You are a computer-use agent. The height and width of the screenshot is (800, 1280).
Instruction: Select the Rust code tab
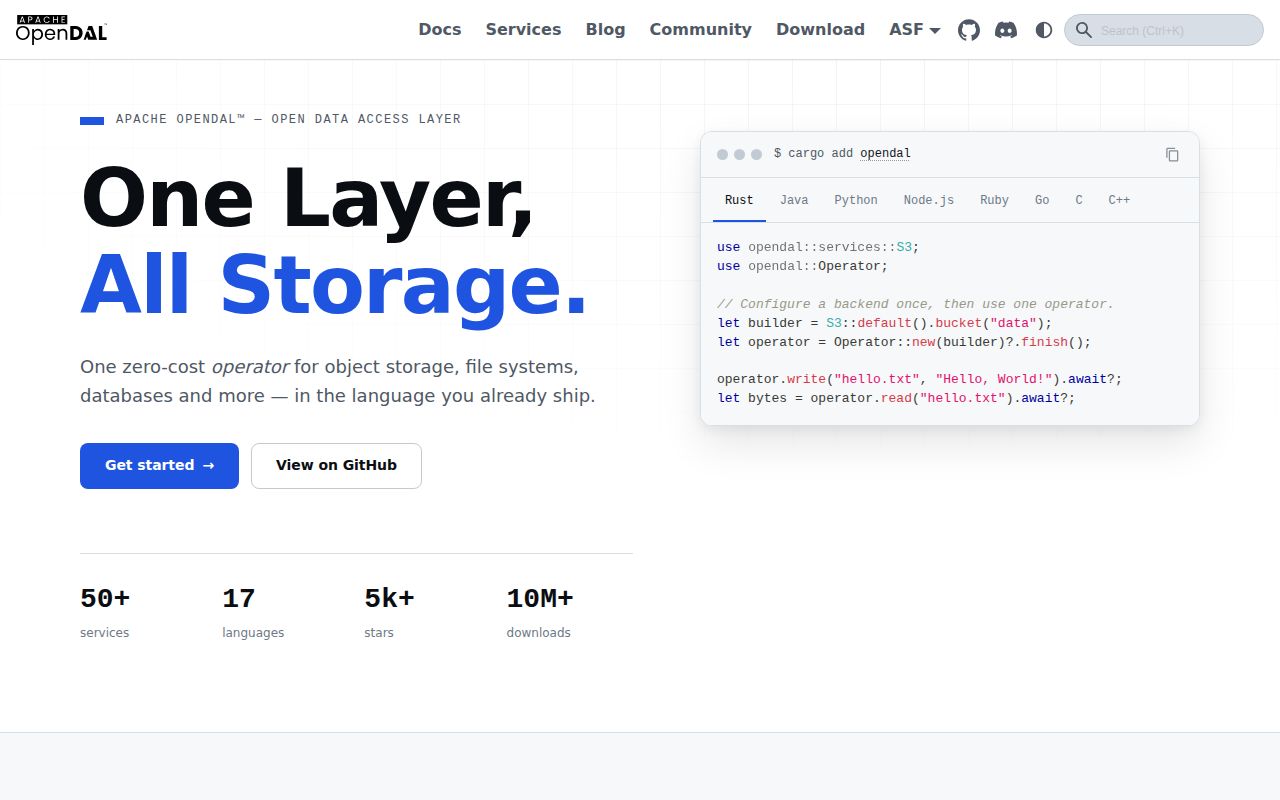click(x=739, y=200)
